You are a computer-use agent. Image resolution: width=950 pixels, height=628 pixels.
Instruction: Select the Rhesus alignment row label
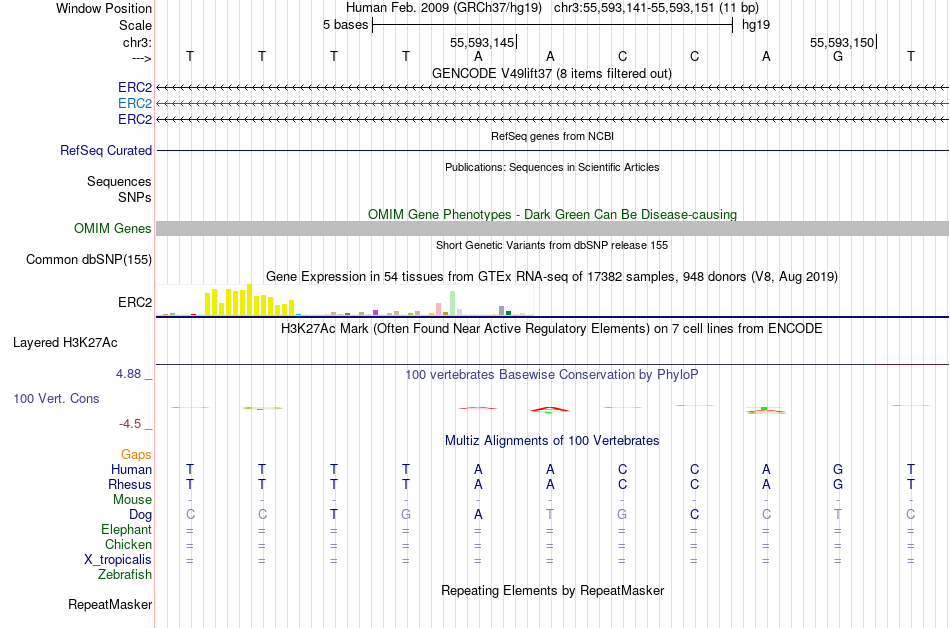point(130,484)
